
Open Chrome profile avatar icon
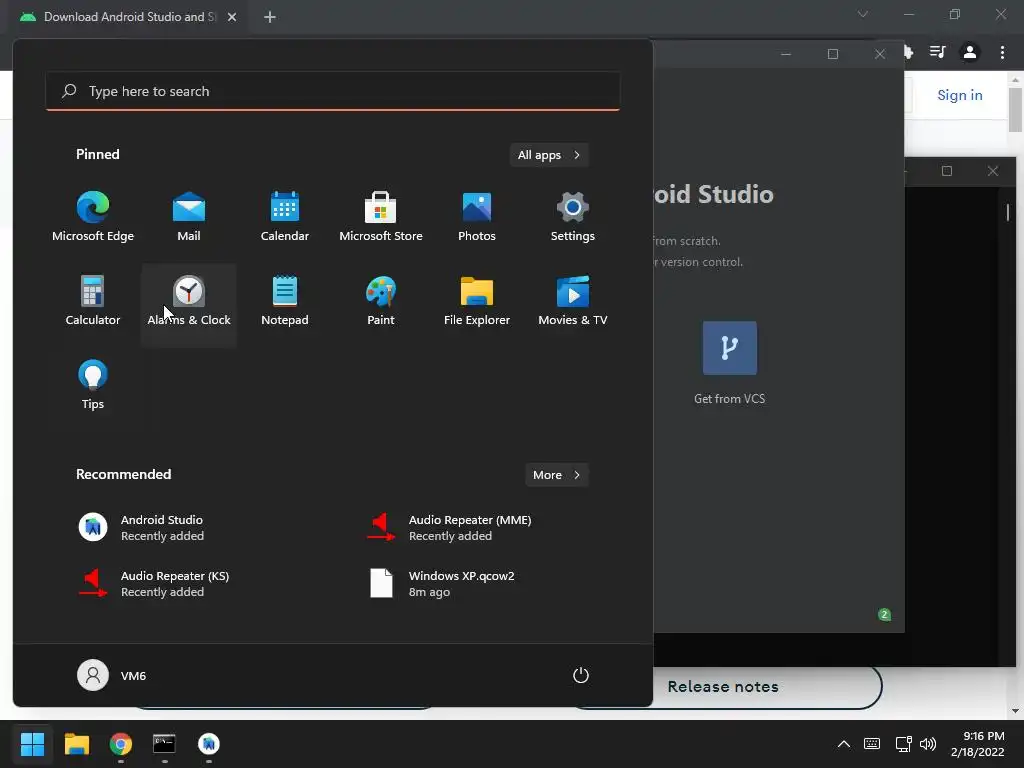pyautogui.click(x=970, y=52)
